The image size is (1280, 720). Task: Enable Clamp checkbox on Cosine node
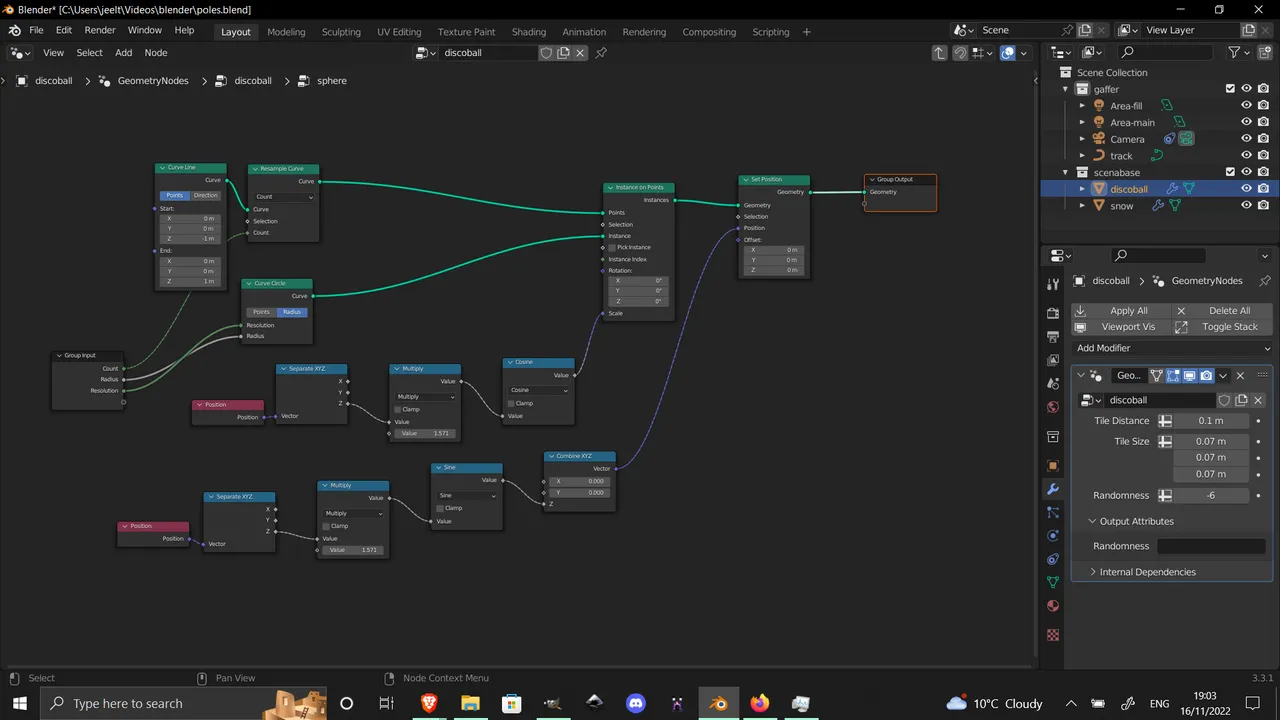[511, 403]
